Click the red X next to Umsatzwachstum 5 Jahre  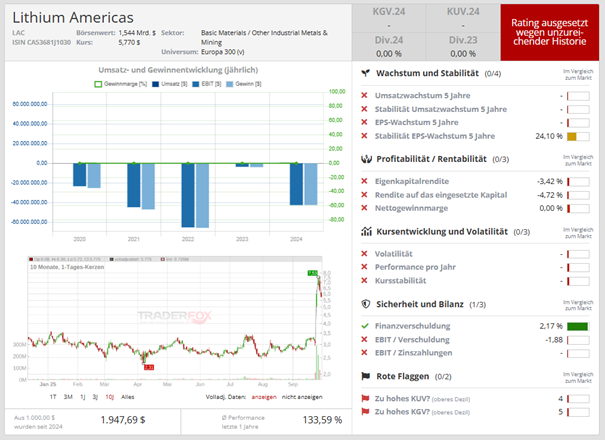(364, 95)
